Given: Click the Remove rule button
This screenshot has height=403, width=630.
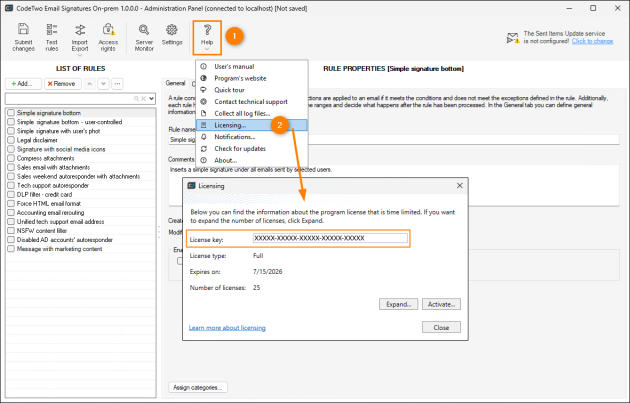Looking at the screenshot, I should pyautogui.click(x=62, y=84).
